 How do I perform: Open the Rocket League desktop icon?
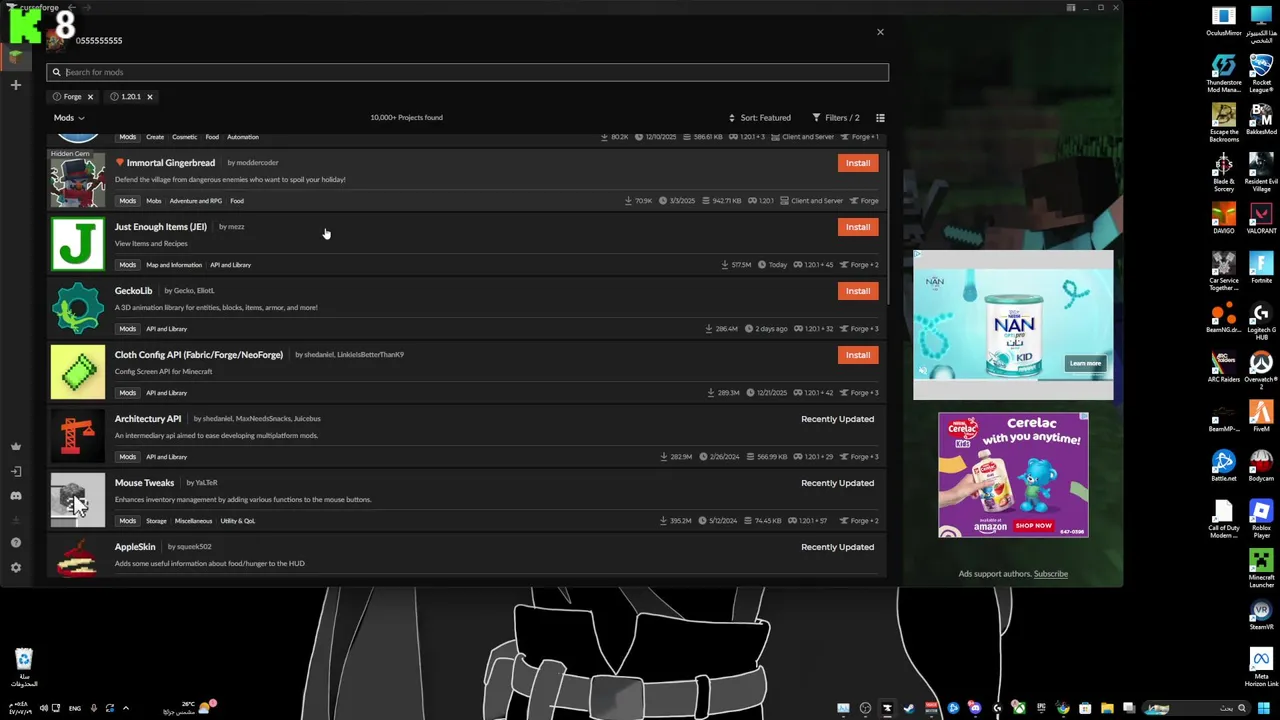[x=1261, y=72]
